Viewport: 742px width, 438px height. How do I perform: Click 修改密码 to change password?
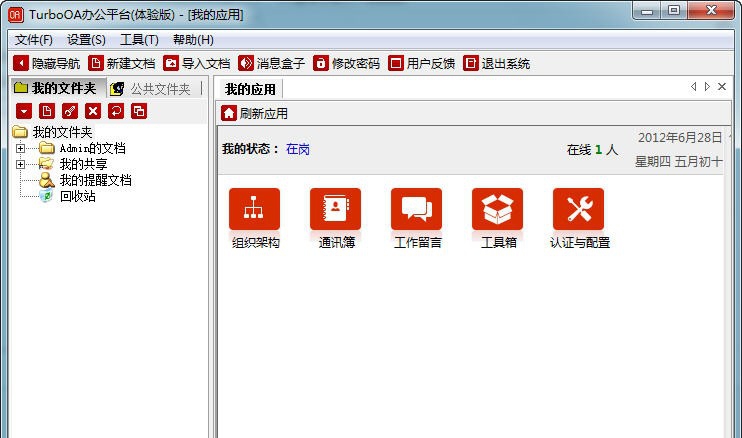click(x=347, y=63)
